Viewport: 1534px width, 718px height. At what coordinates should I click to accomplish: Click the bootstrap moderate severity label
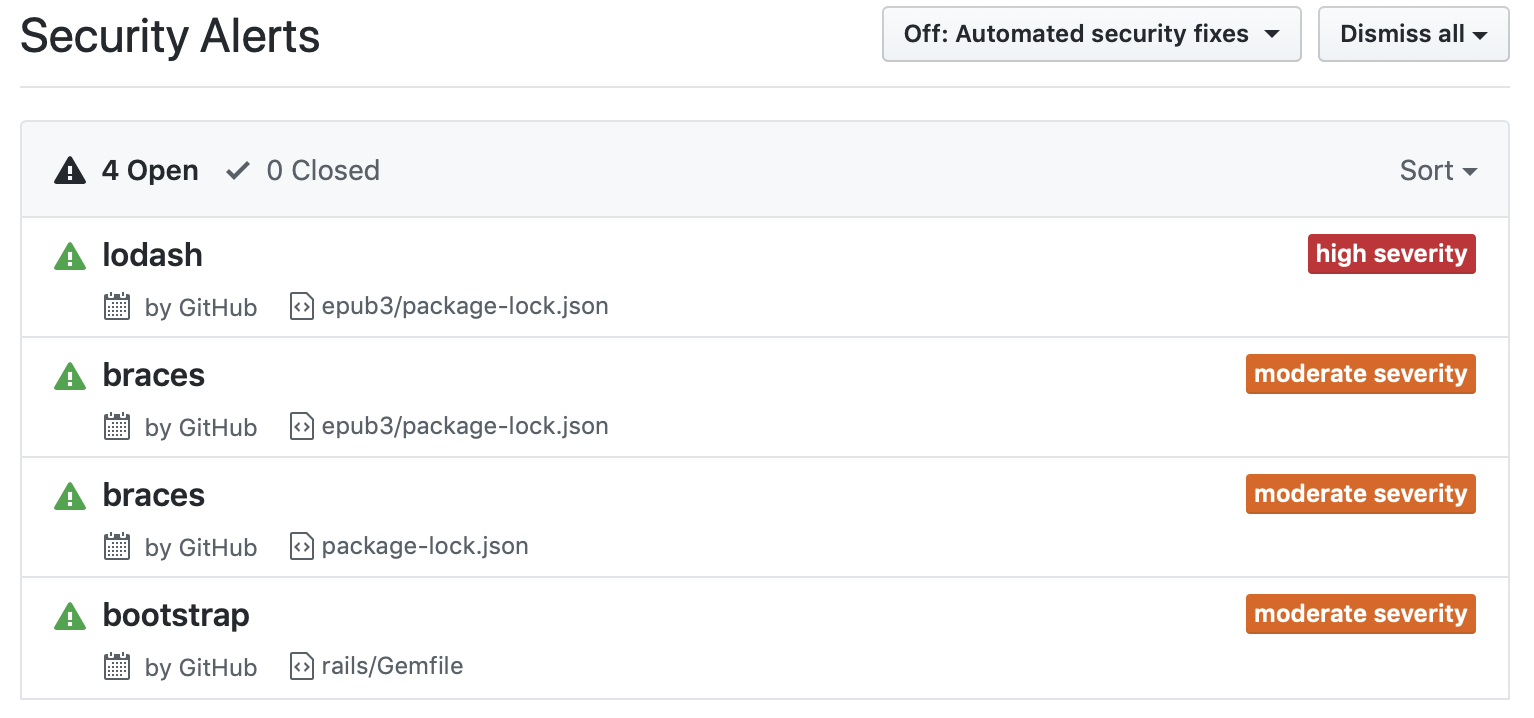1360,614
